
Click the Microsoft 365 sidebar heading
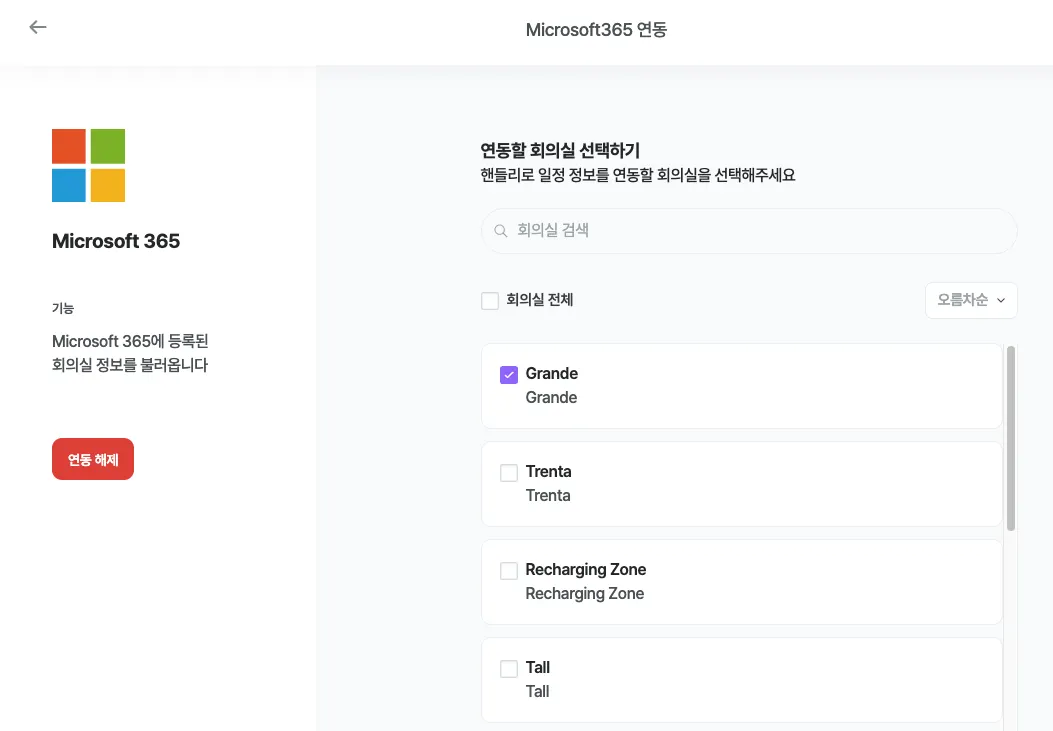pos(116,241)
